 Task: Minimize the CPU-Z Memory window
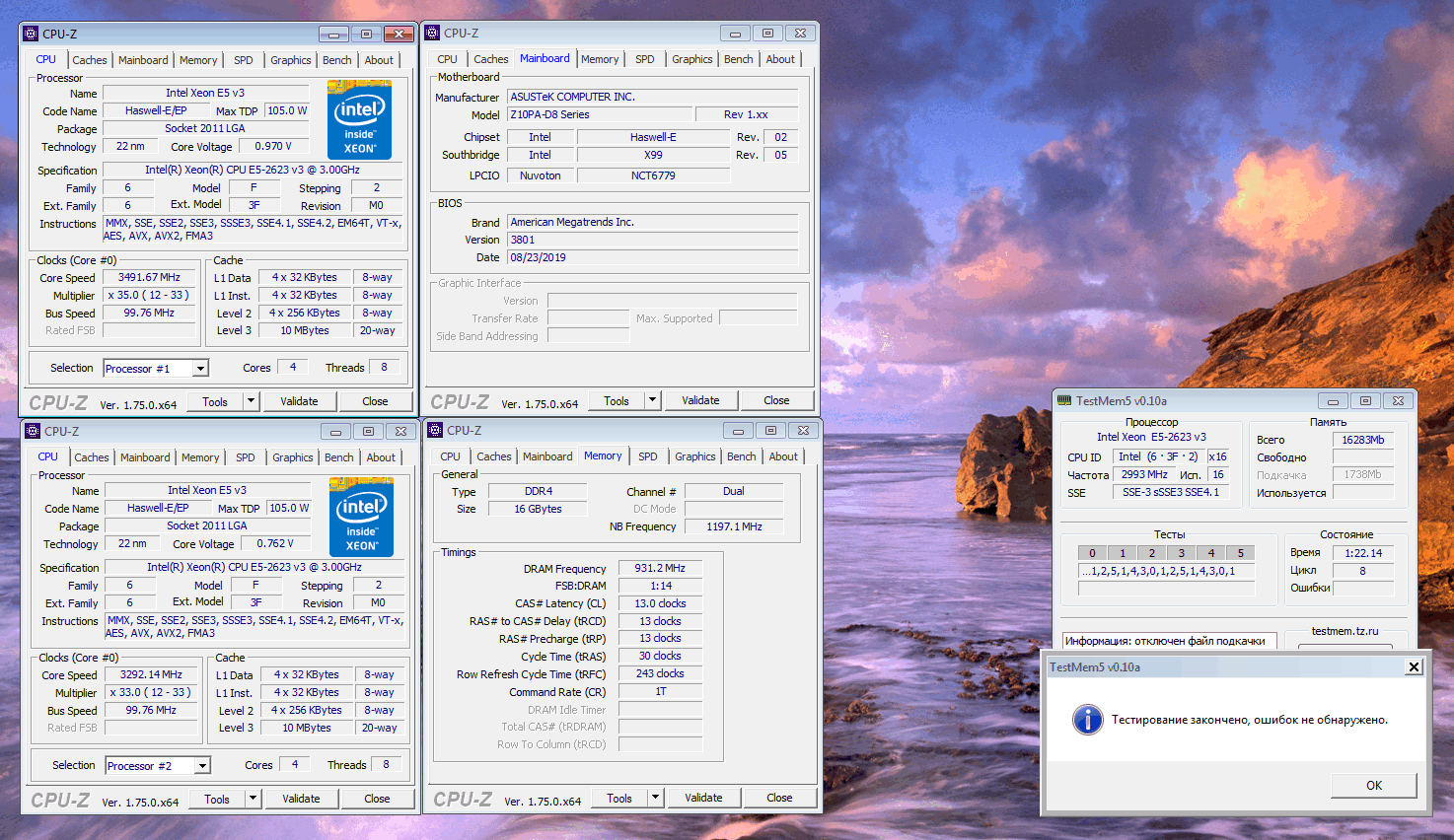pos(737,431)
